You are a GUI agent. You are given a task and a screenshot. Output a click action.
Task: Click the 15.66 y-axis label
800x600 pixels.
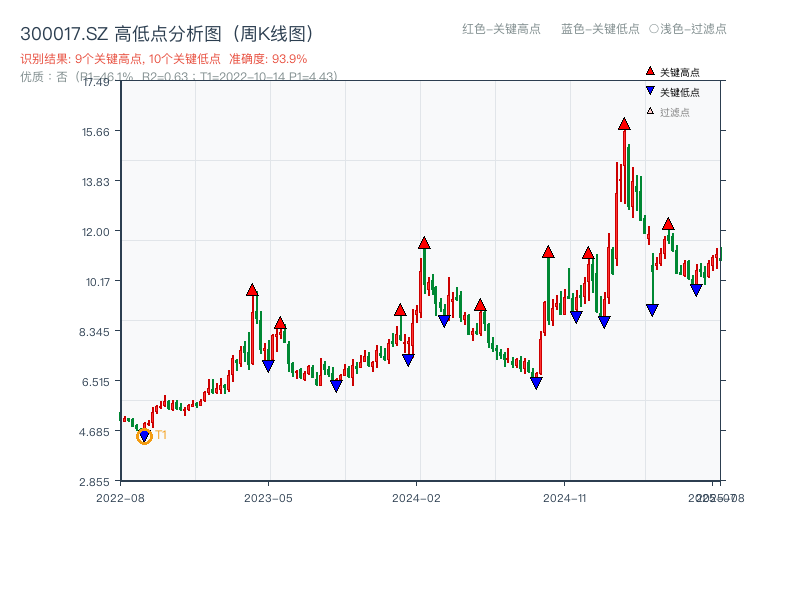click(96, 132)
